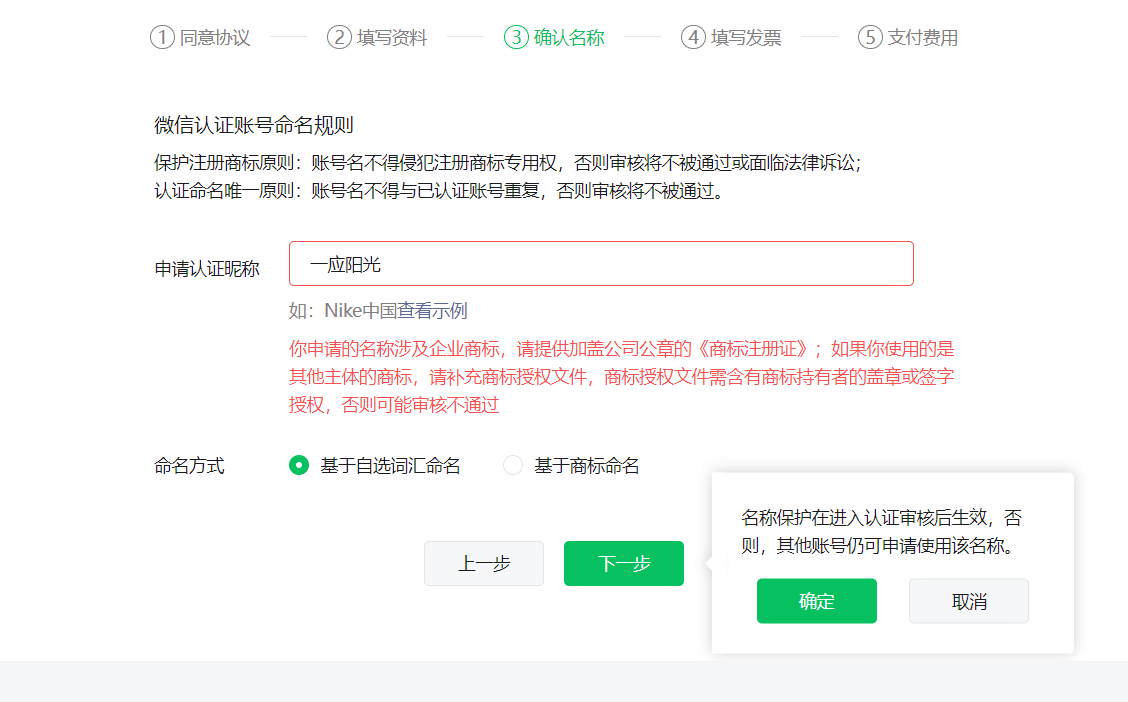Screen dimensions: 1128x702
Task: Click step 3 确认名称
Action: 554,37
